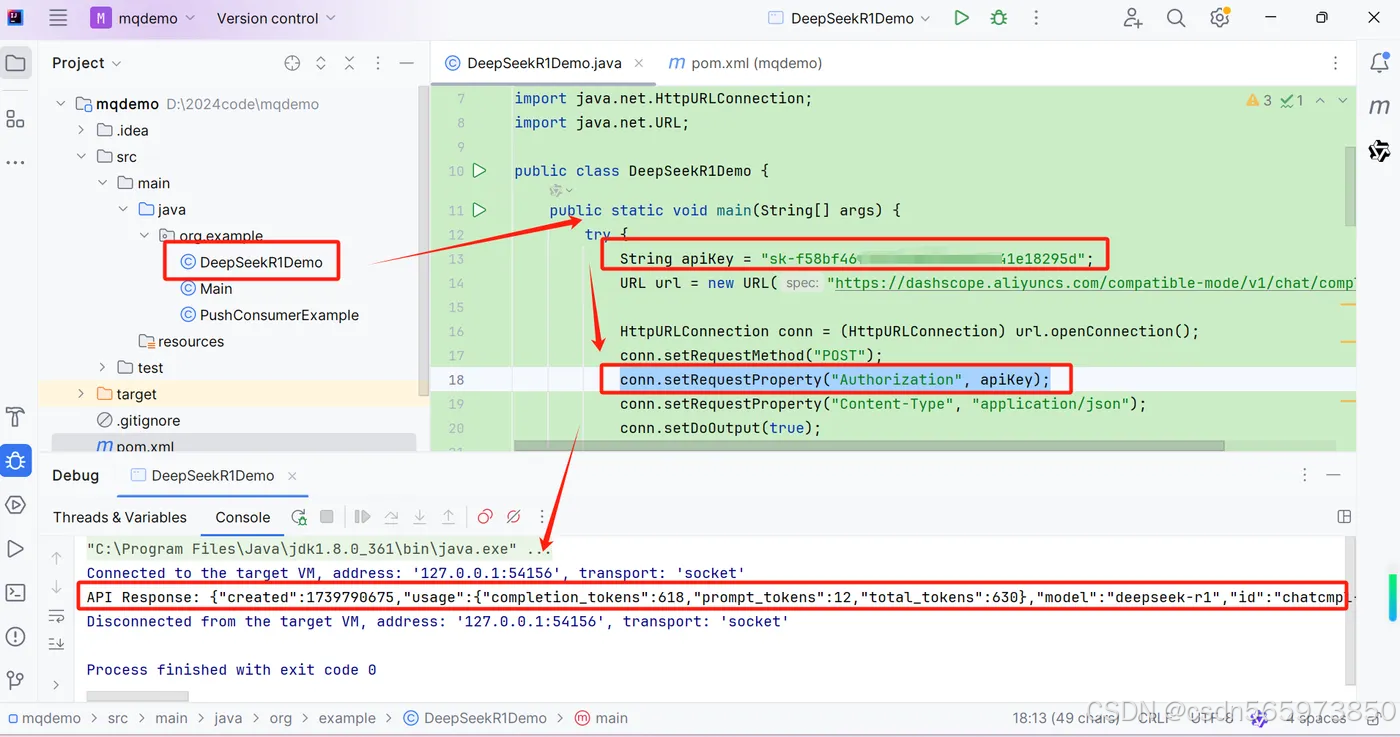Open the Tongyi Lingma AI assistant panel

coord(1379,151)
